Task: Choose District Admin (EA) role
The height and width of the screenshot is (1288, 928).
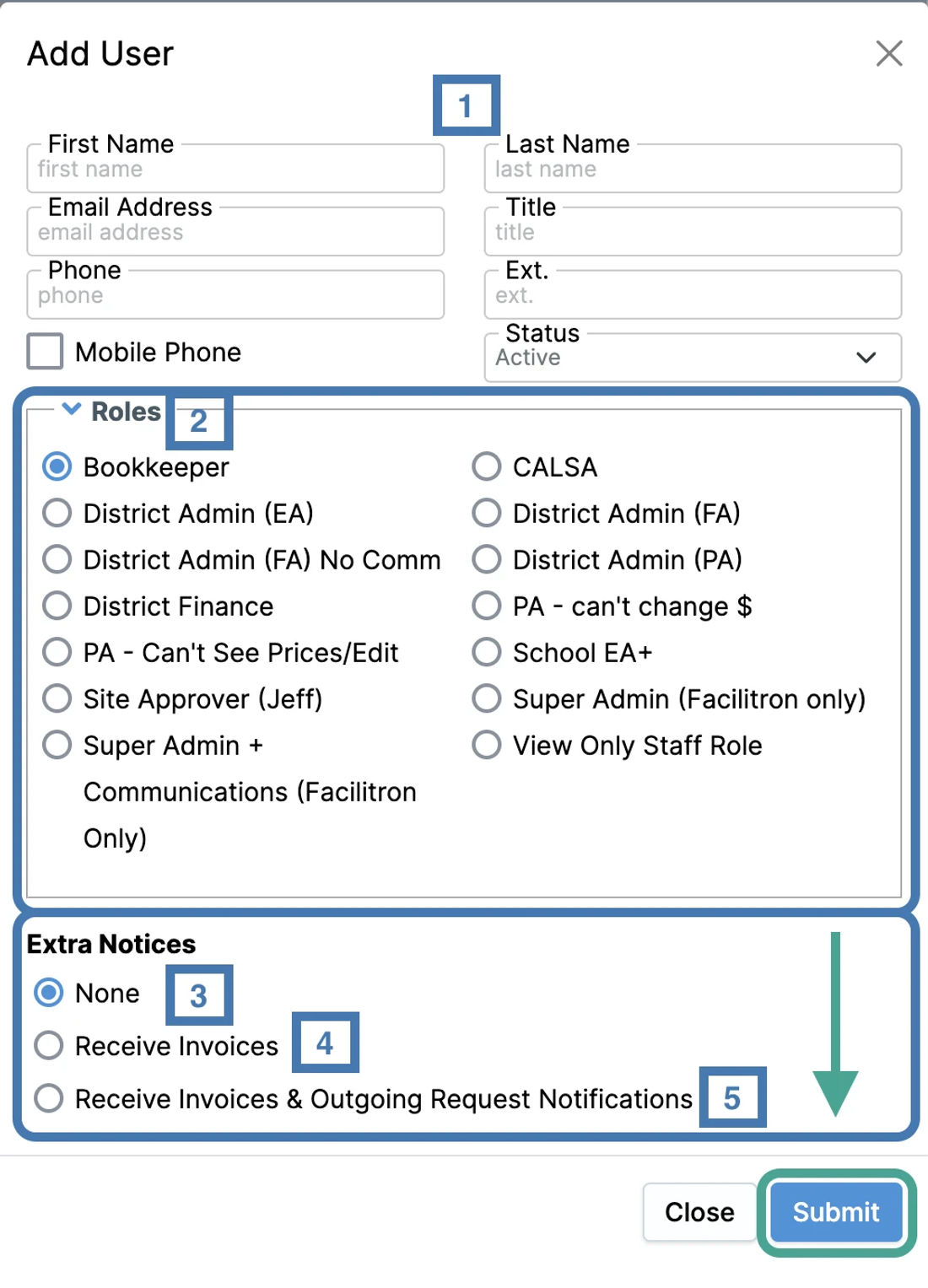Action: (57, 513)
